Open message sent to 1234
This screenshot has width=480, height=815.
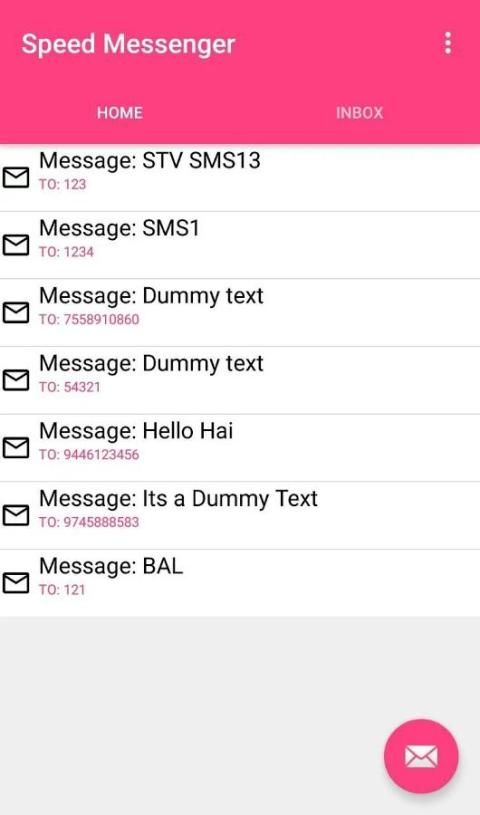click(x=240, y=245)
